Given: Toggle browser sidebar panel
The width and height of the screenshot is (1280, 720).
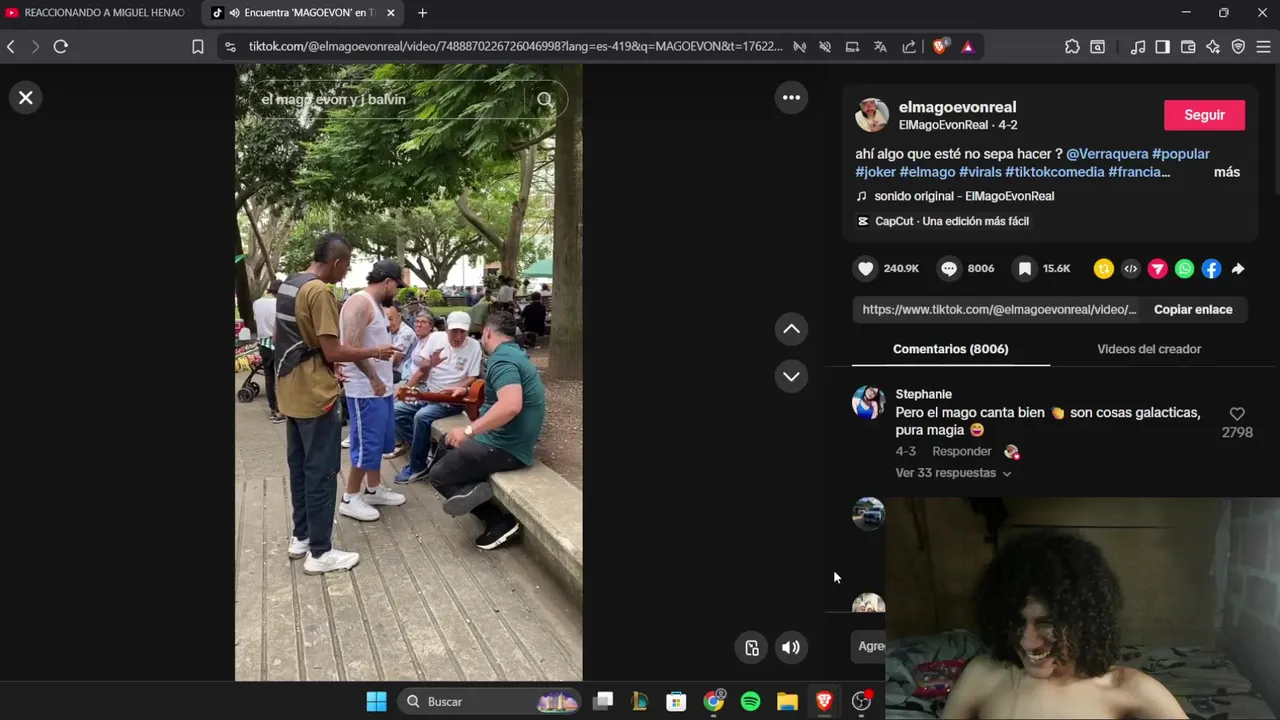Looking at the screenshot, I should coord(1162,46).
